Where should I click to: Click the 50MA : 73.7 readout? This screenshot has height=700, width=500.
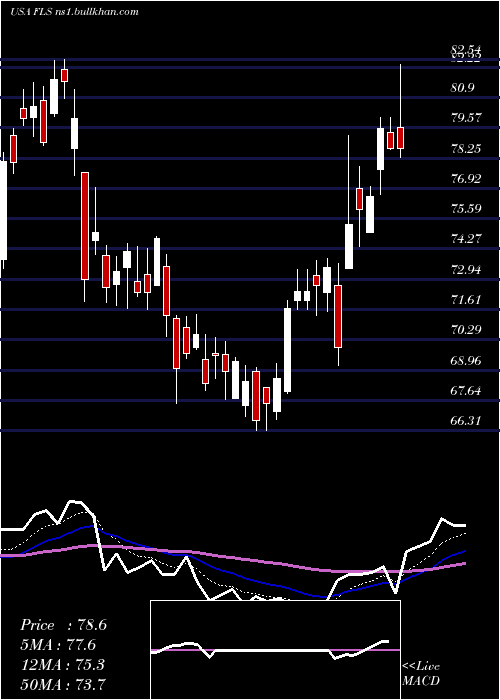[x=63, y=684]
